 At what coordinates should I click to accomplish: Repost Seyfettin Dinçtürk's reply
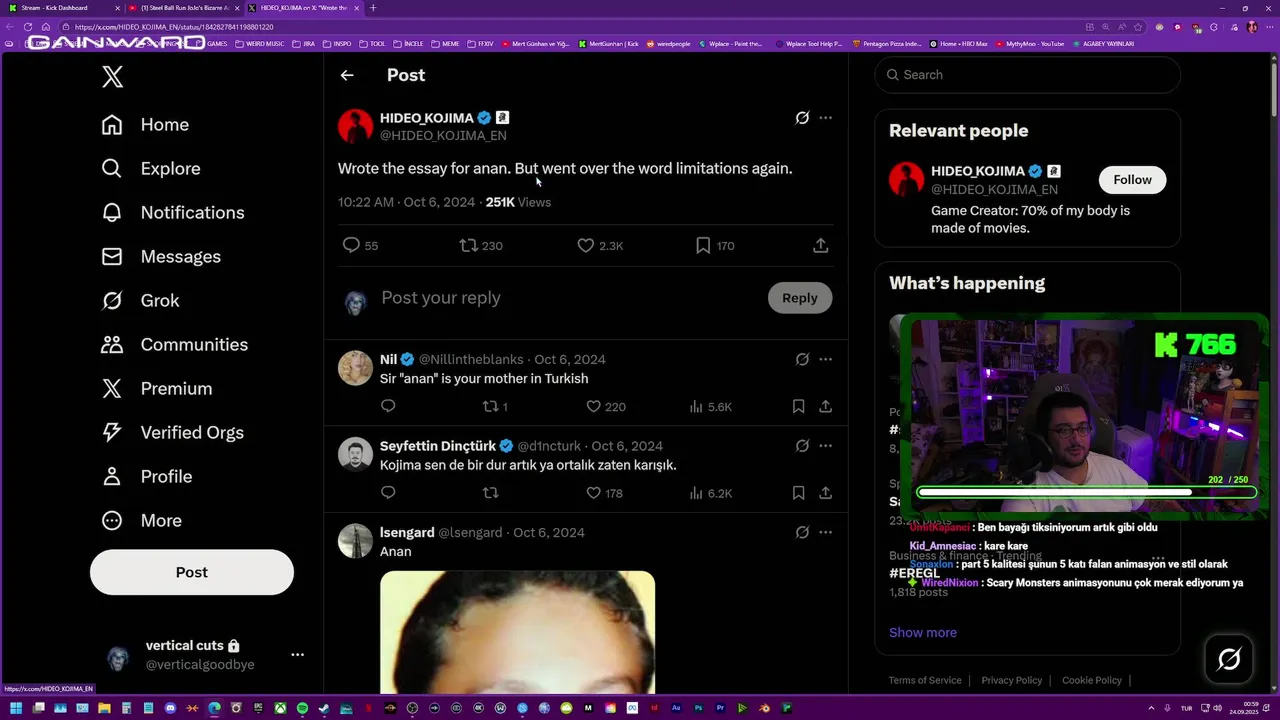click(x=490, y=492)
